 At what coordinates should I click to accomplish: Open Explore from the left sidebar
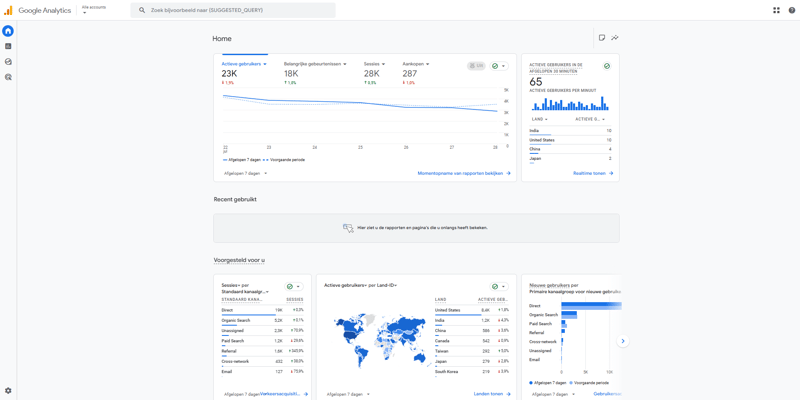(8, 62)
